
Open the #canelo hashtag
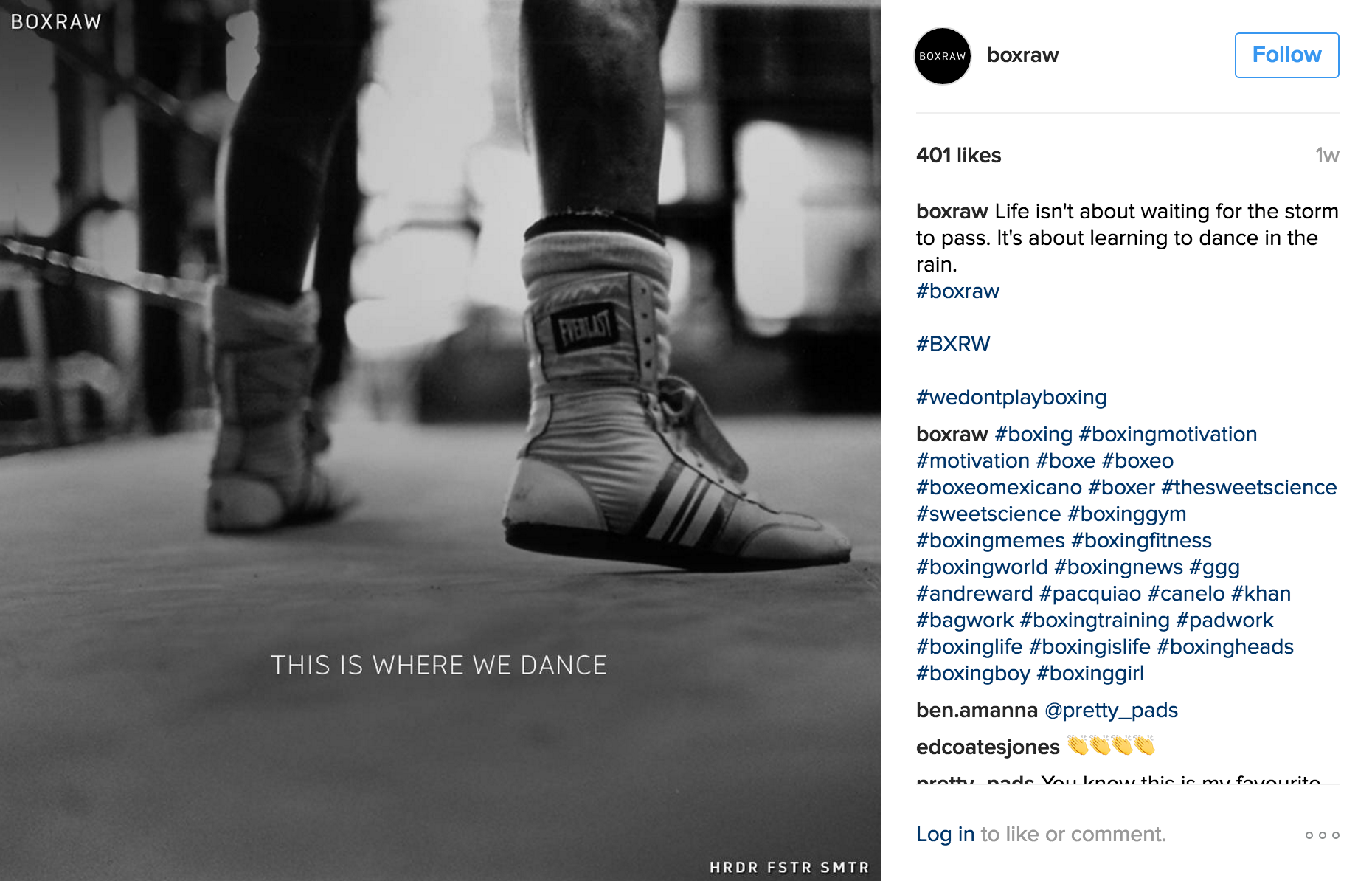pyautogui.click(x=1186, y=594)
